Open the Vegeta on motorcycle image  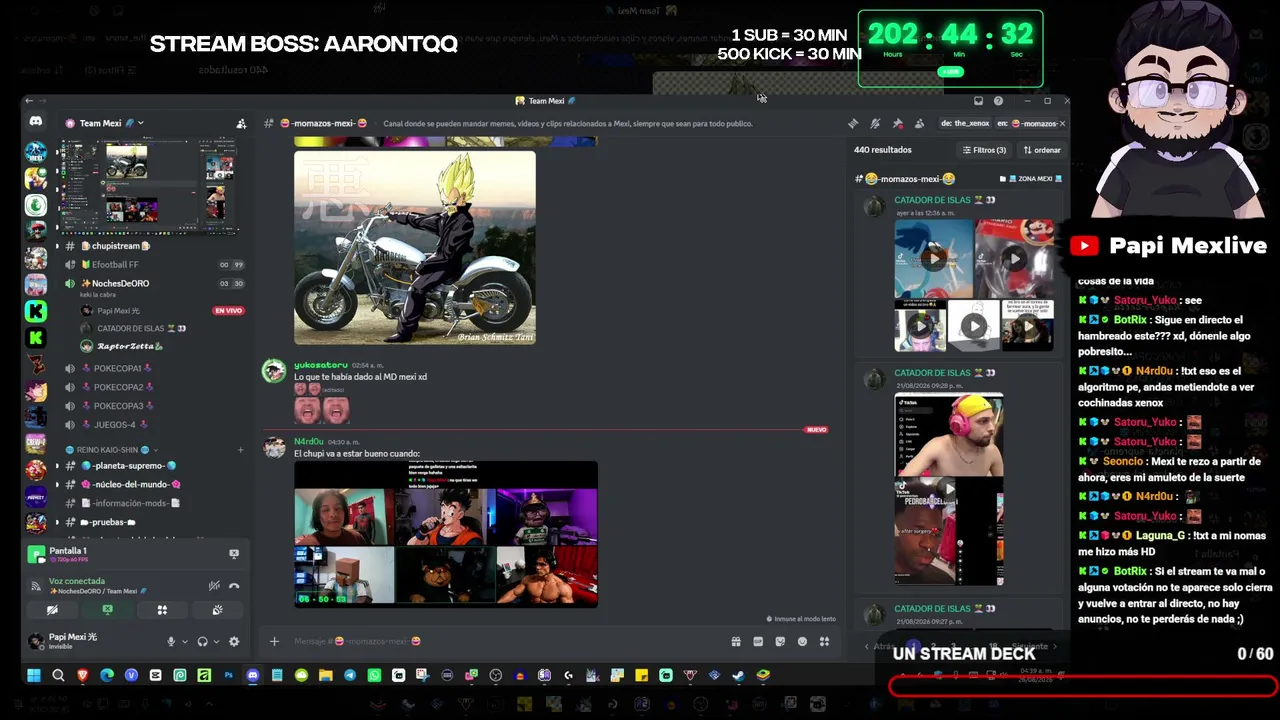point(415,248)
